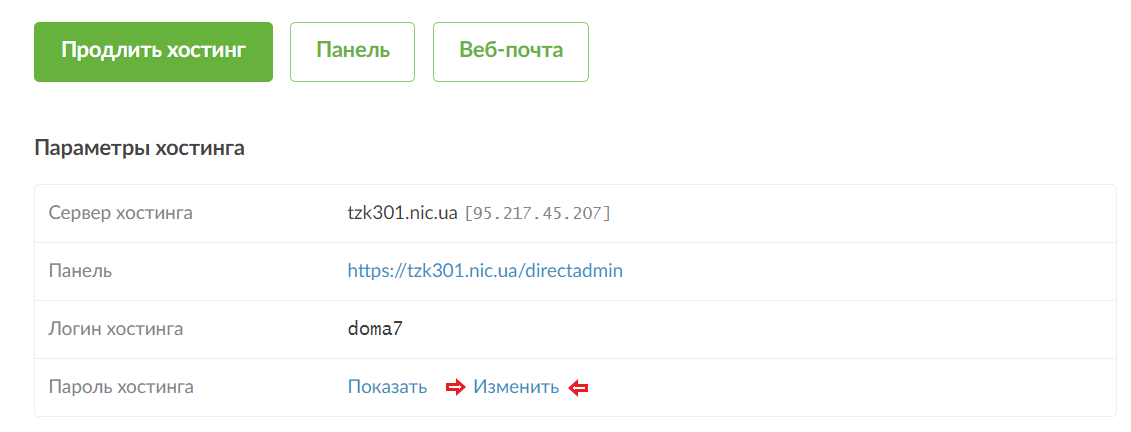1131x432 pixels.
Task: Follow the tzk301.nic.ua/directadmin link
Action: 485,271
